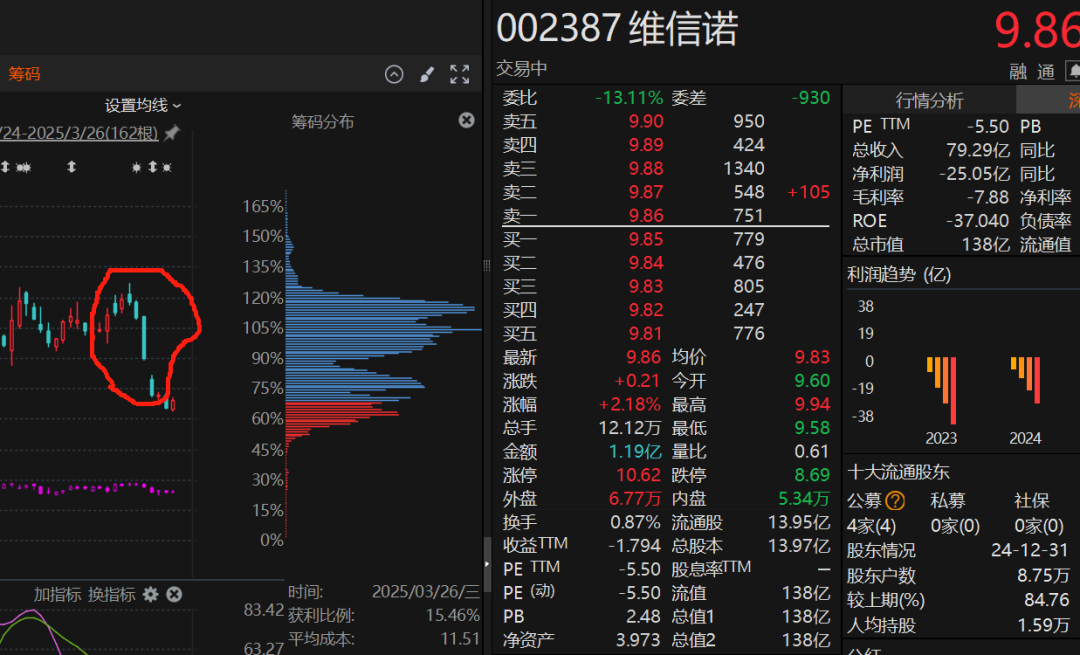Click the collapse-up circle icon in chip toolbar
Viewport: 1080px width, 655px height.
click(394, 74)
